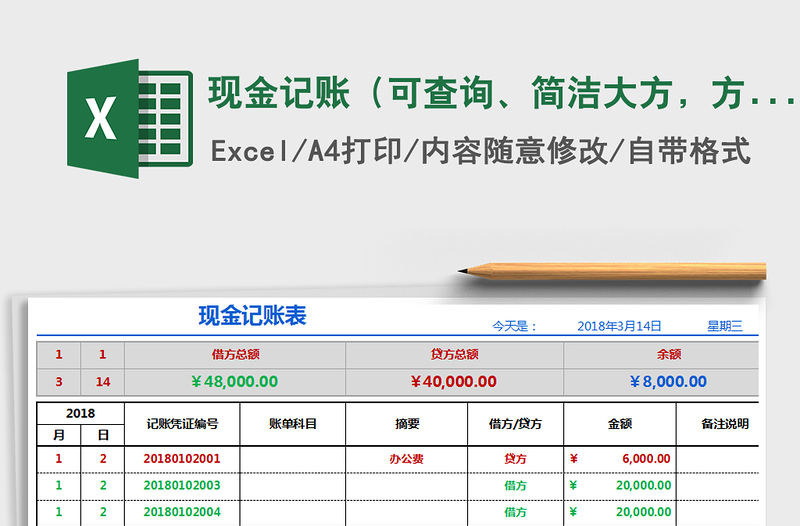Select voucher number 20180102004
Image resolution: width=800 pixels, height=526 pixels.
182,512
